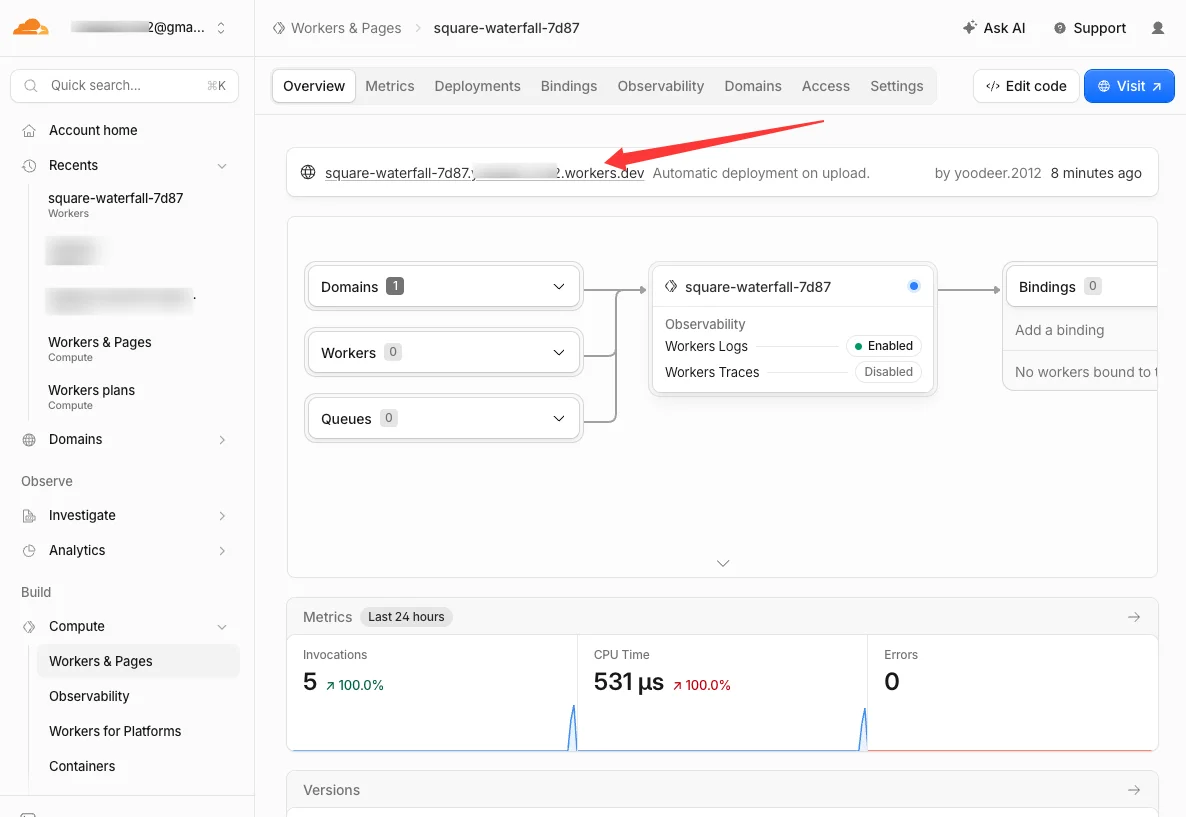This screenshot has height=817, width=1186.
Task: Click the Invocations metric card
Action: [x=432, y=694]
